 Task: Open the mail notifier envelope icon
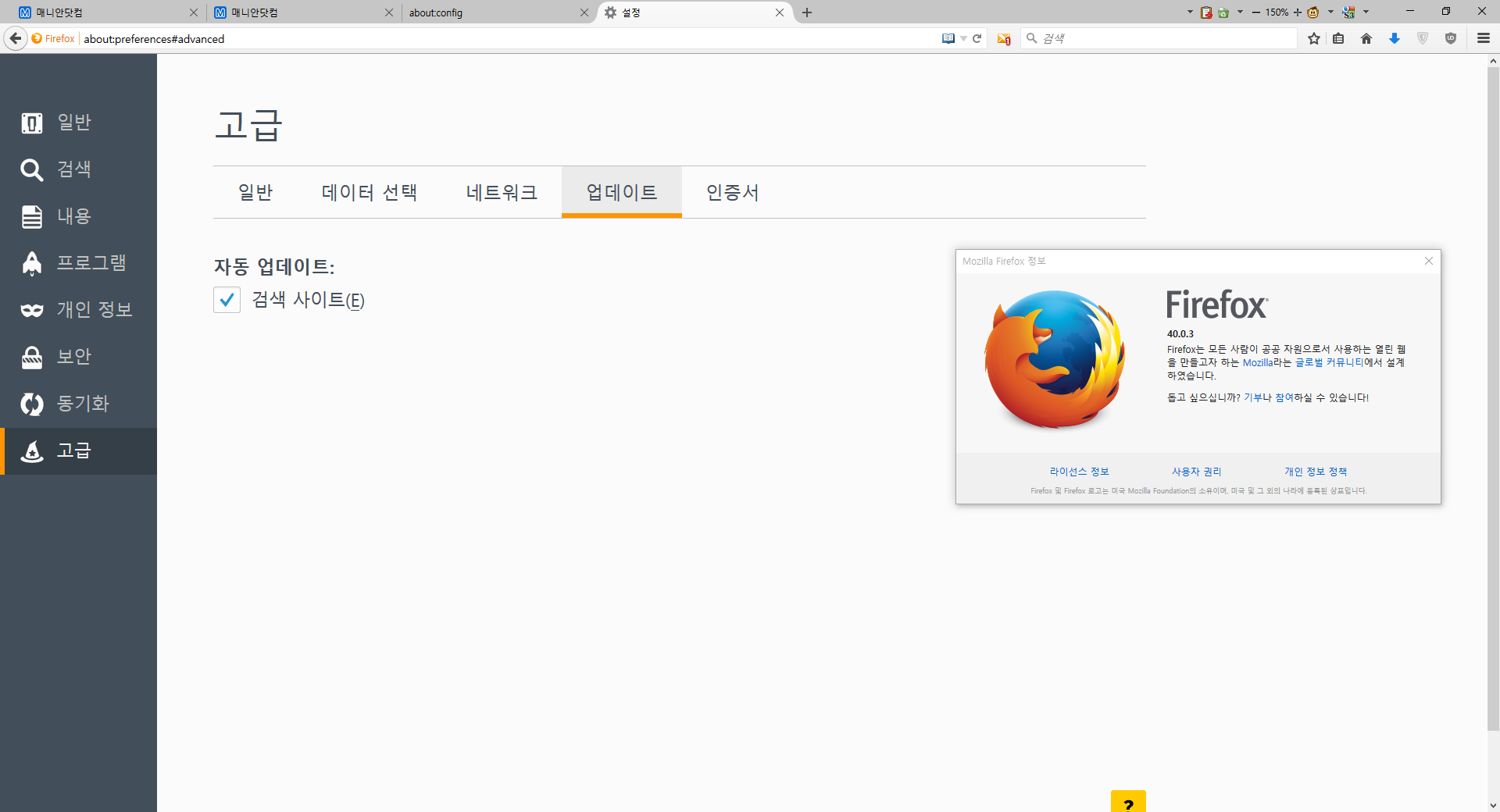tap(1004, 38)
